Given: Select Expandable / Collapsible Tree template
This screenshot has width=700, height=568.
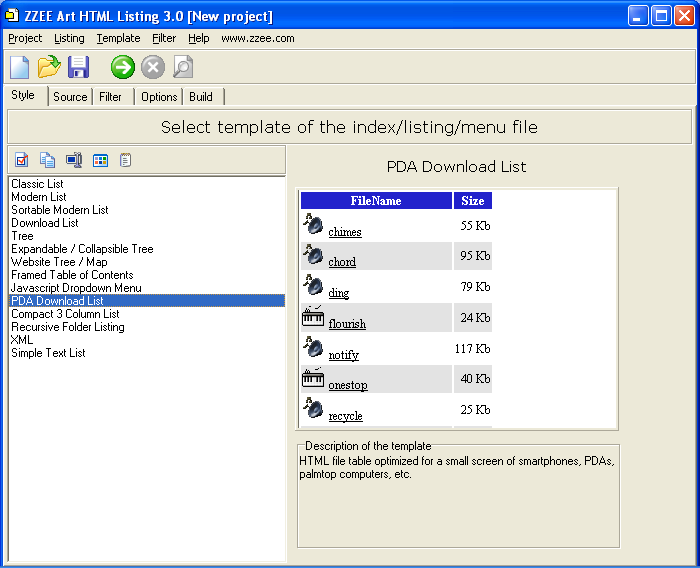Looking at the screenshot, I should 82,249.
